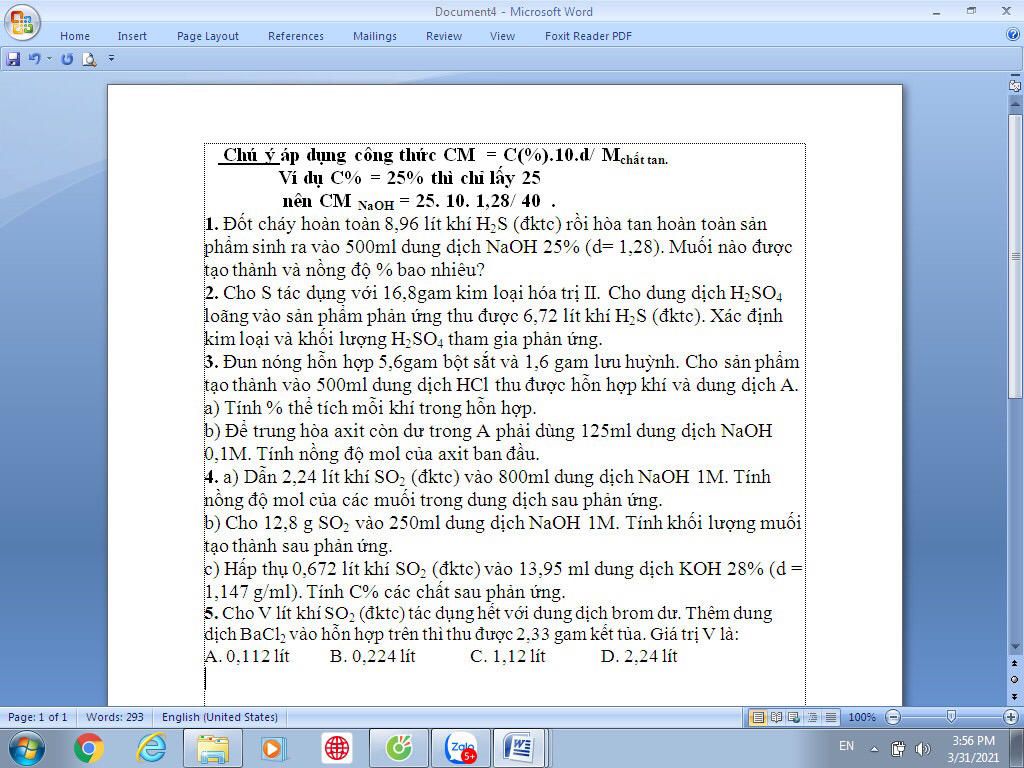Open the Office button menu

22,24
